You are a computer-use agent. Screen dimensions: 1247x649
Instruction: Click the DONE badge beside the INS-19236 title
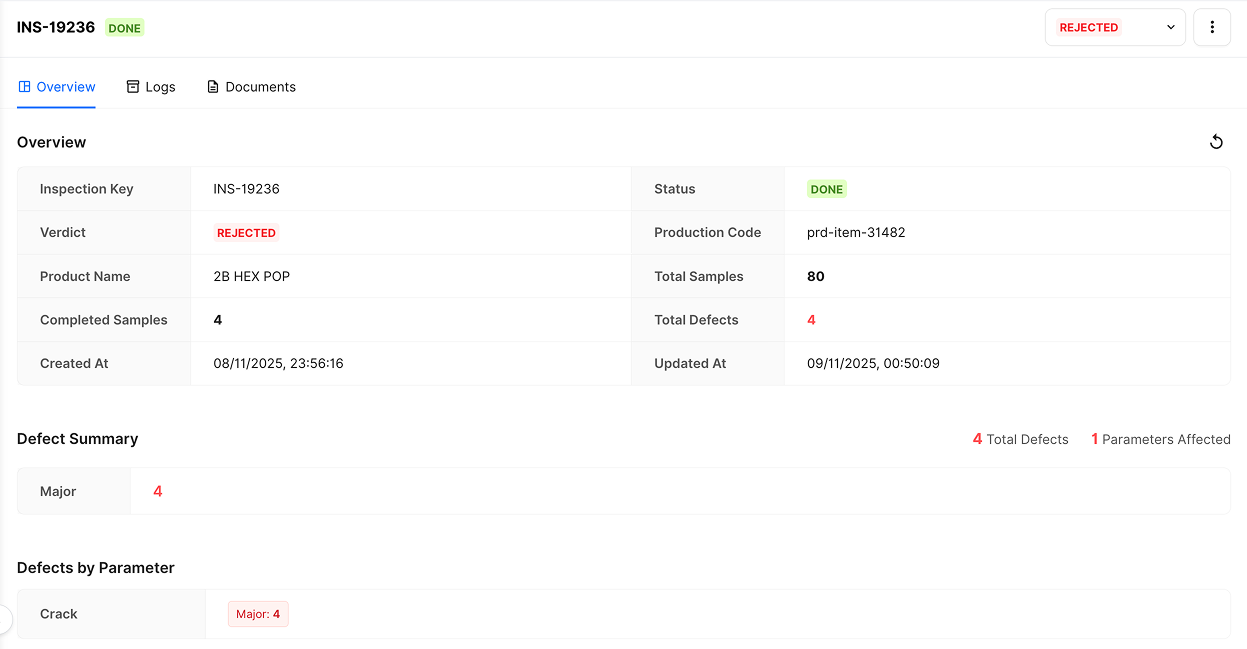125,28
